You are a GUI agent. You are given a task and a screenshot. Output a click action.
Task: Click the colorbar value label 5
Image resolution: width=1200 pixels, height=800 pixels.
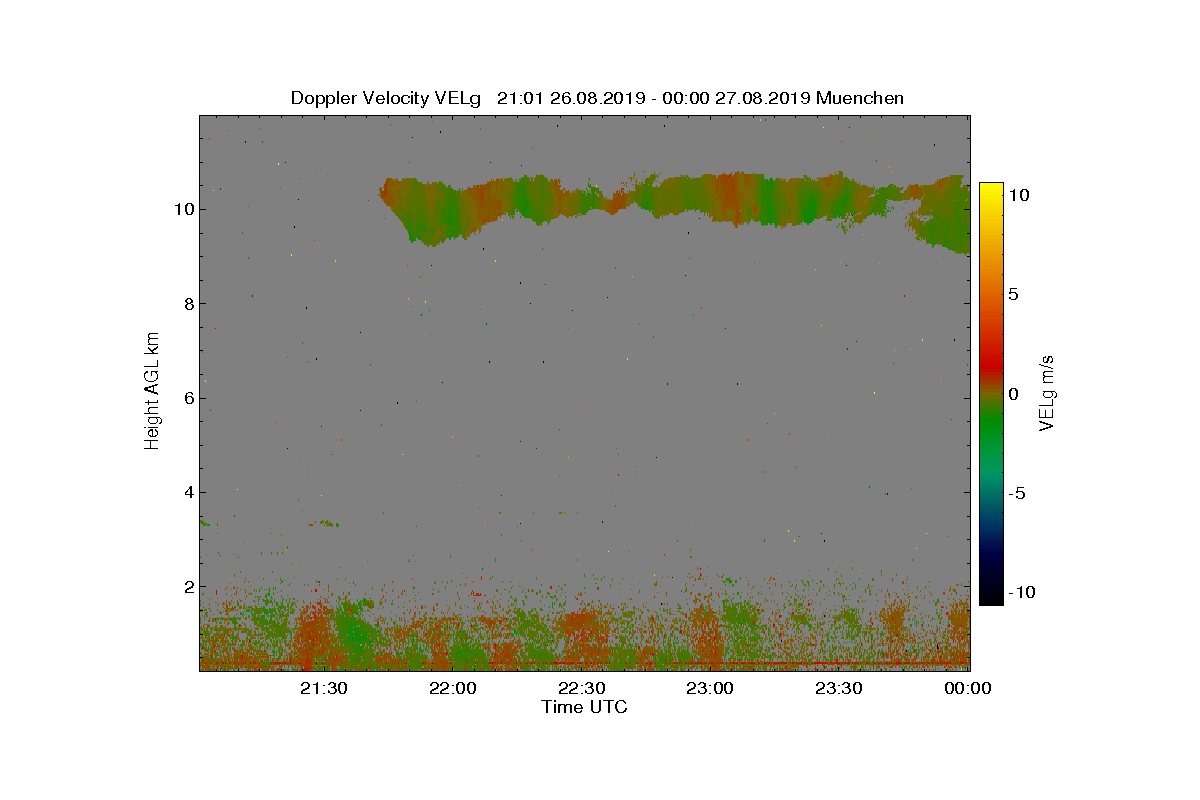click(1013, 294)
